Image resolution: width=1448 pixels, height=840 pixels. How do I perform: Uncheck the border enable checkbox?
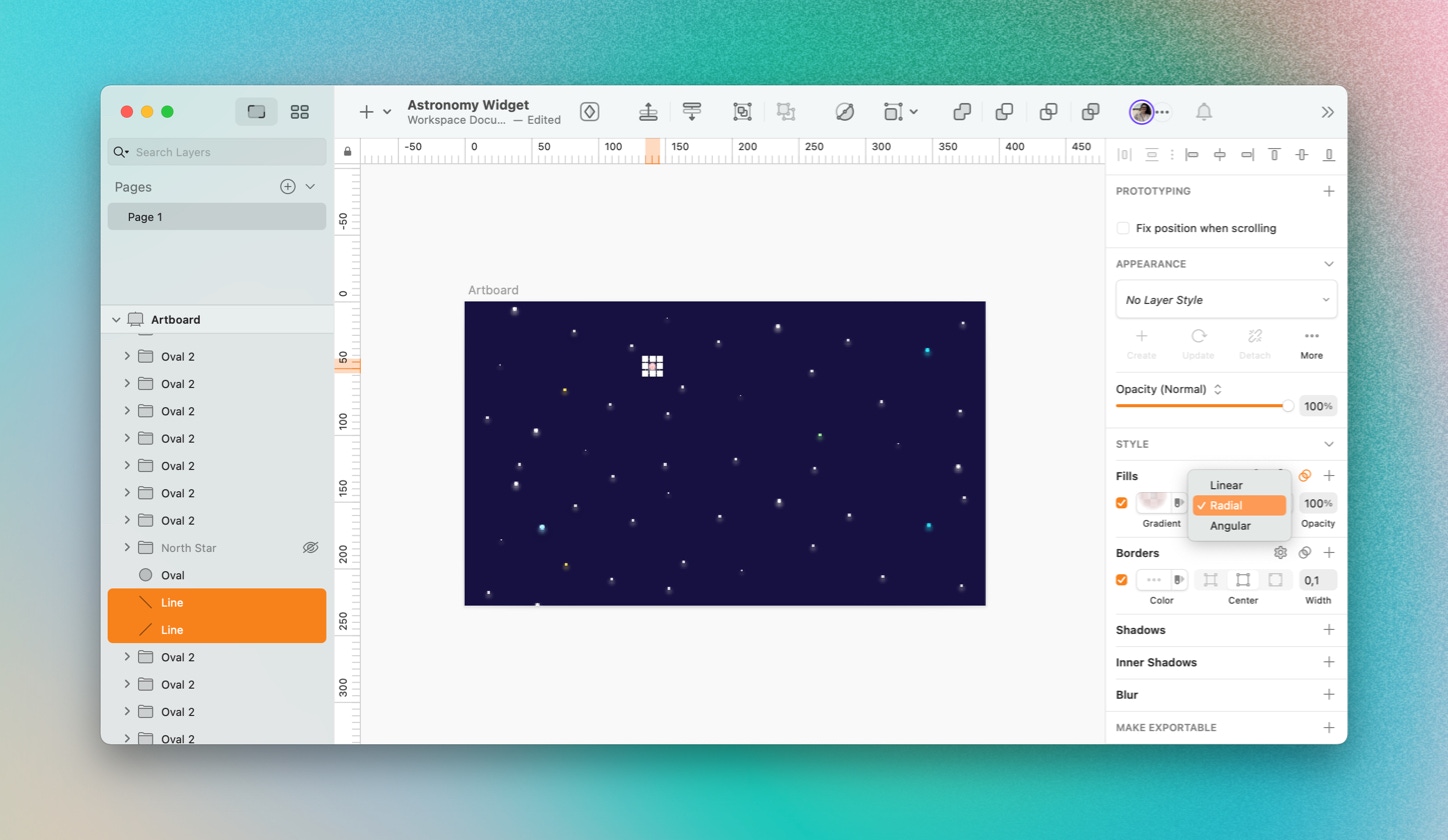(1122, 580)
